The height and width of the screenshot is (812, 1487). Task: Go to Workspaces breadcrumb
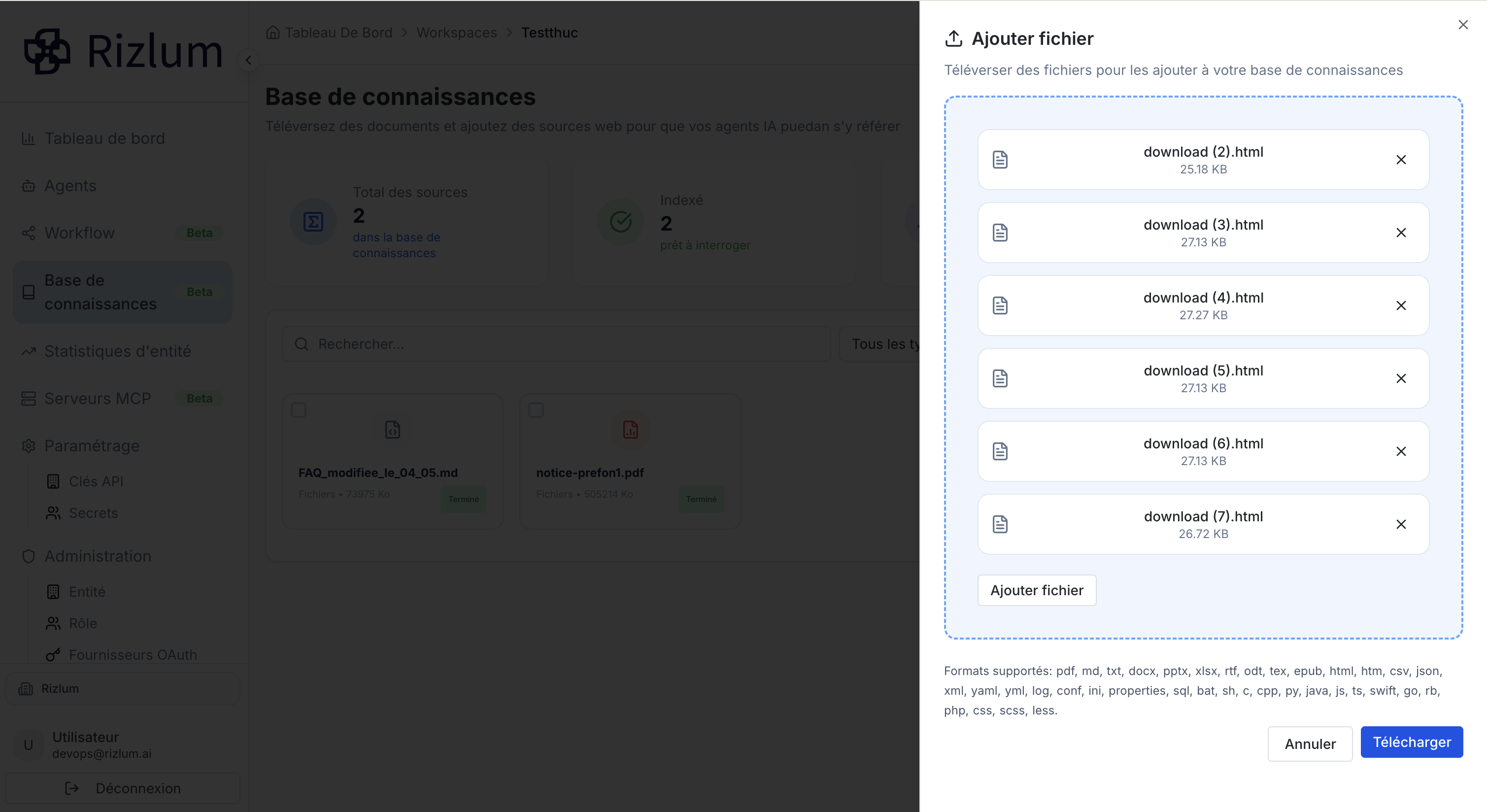[x=457, y=33]
